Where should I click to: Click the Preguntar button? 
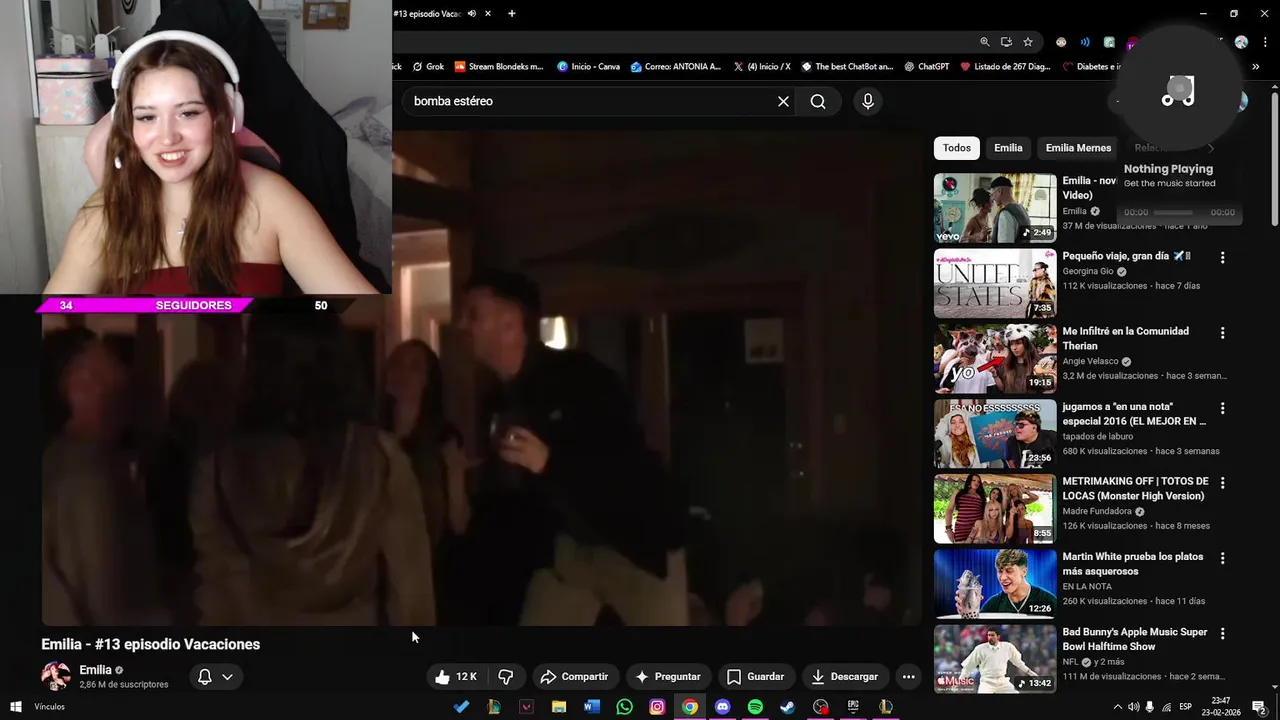667,677
